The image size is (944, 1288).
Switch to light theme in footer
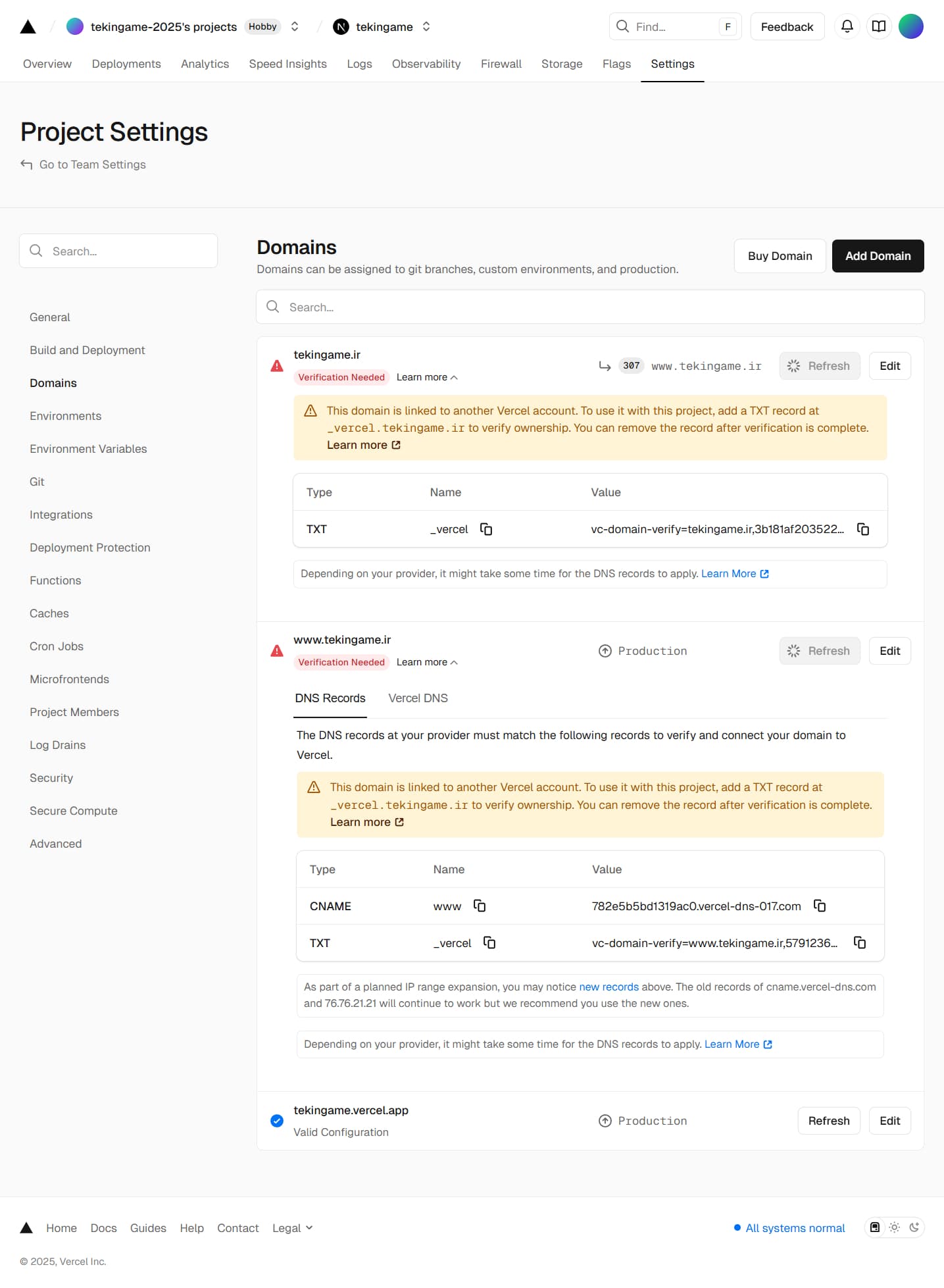[895, 1227]
